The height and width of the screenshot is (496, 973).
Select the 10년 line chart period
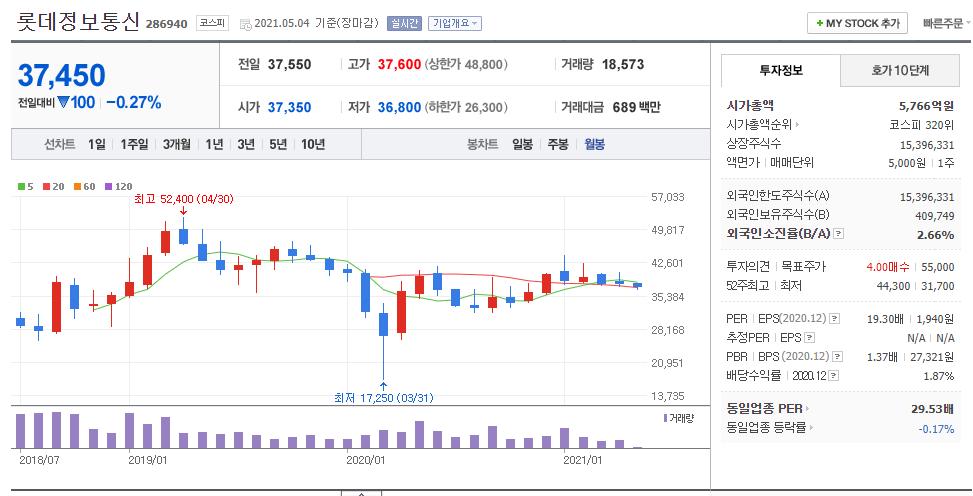tap(313, 144)
